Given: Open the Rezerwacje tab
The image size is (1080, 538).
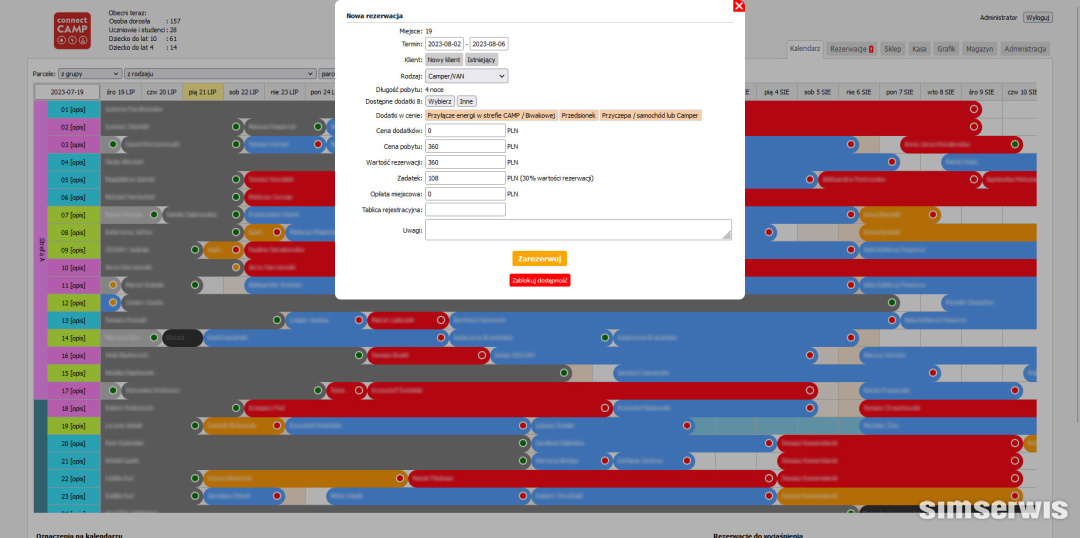Looking at the screenshot, I should (x=851, y=50).
